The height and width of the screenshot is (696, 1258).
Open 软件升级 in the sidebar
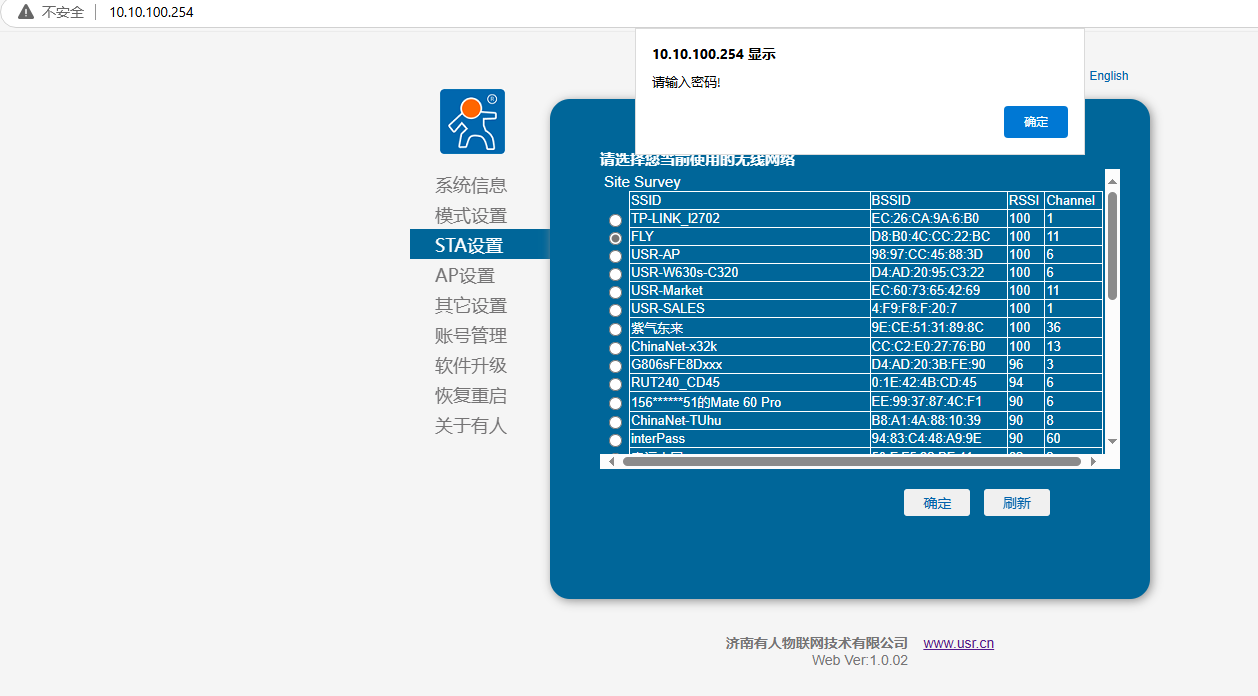tap(471, 365)
